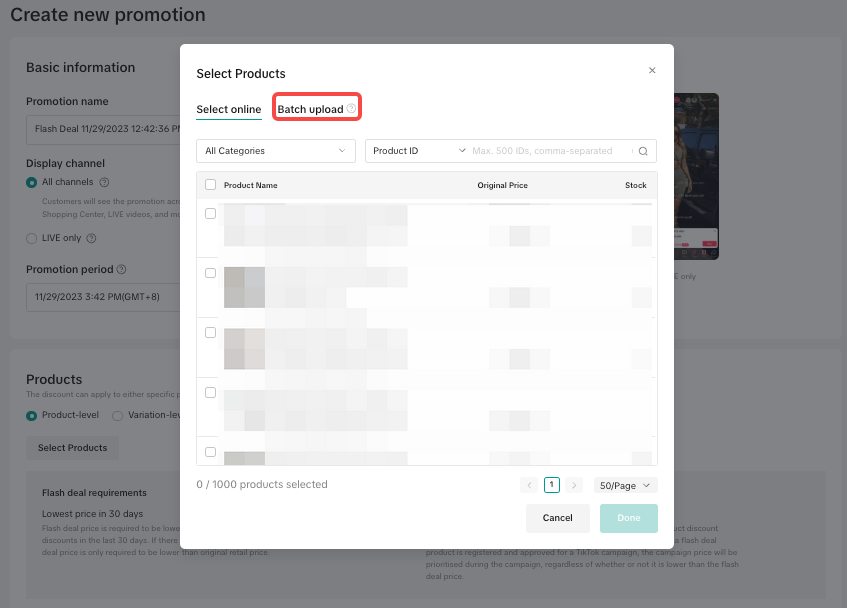This screenshot has width=847, height=608.
Task: Click the product ID search input field
Action: pyautogui.click(x=550, y=151)
